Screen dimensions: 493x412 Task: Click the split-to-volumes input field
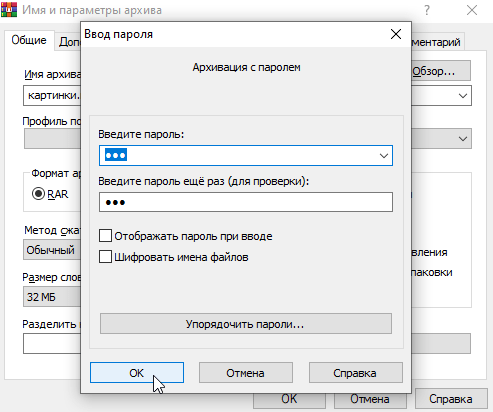pyautogui.click(x=52, y=344)
